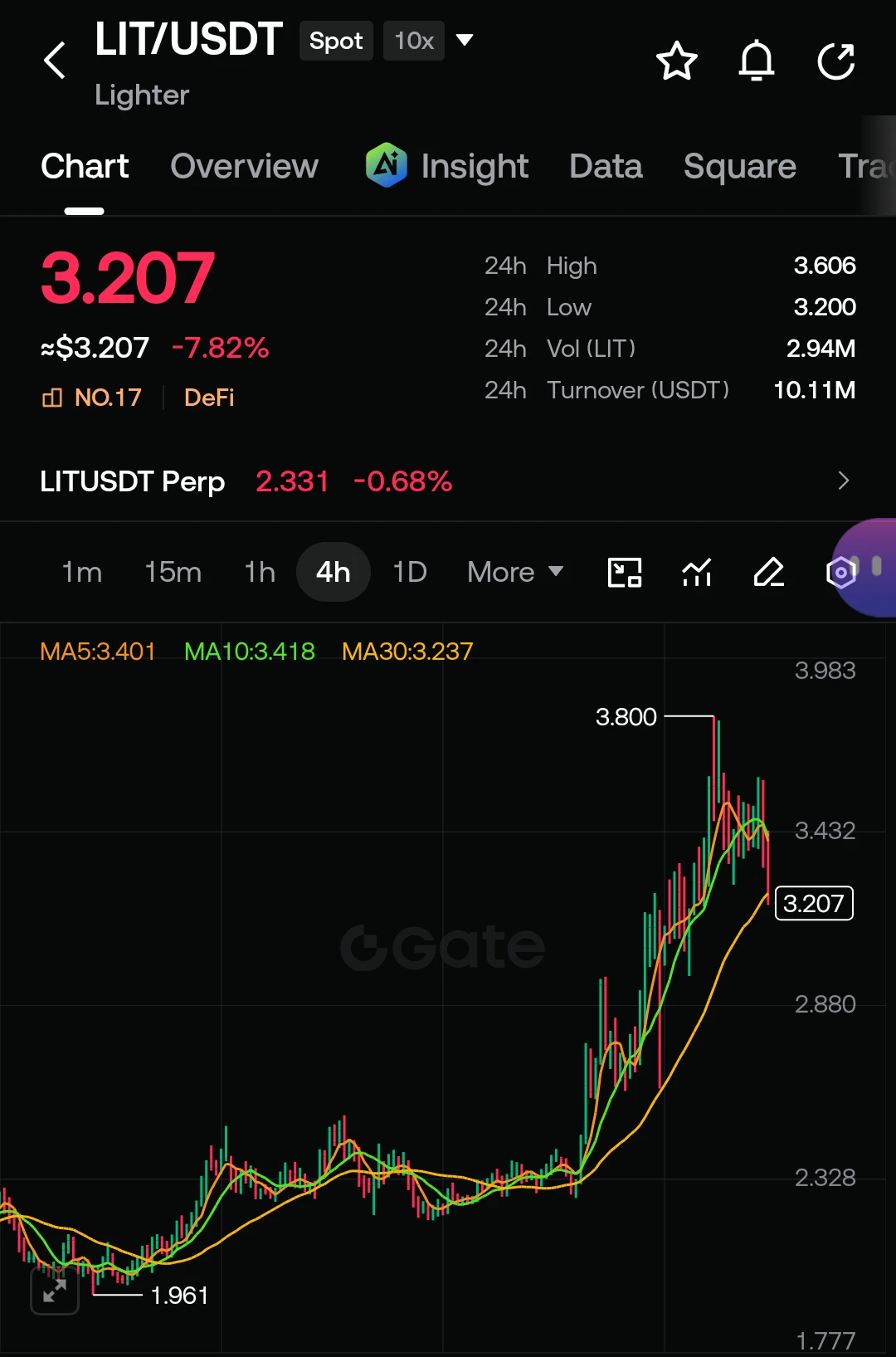Tap the back arrow icon
Viewport: 896px width, 1357px height.
click(x=55, y=61)
